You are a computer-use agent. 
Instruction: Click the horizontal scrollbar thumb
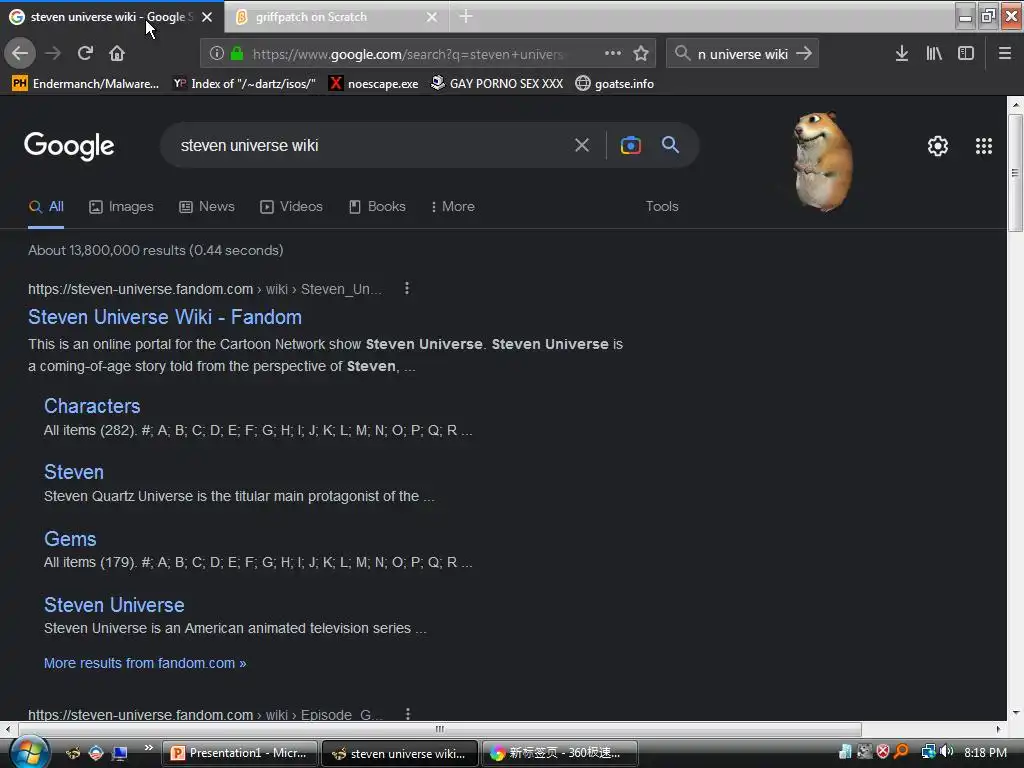(x=440, y=729)
